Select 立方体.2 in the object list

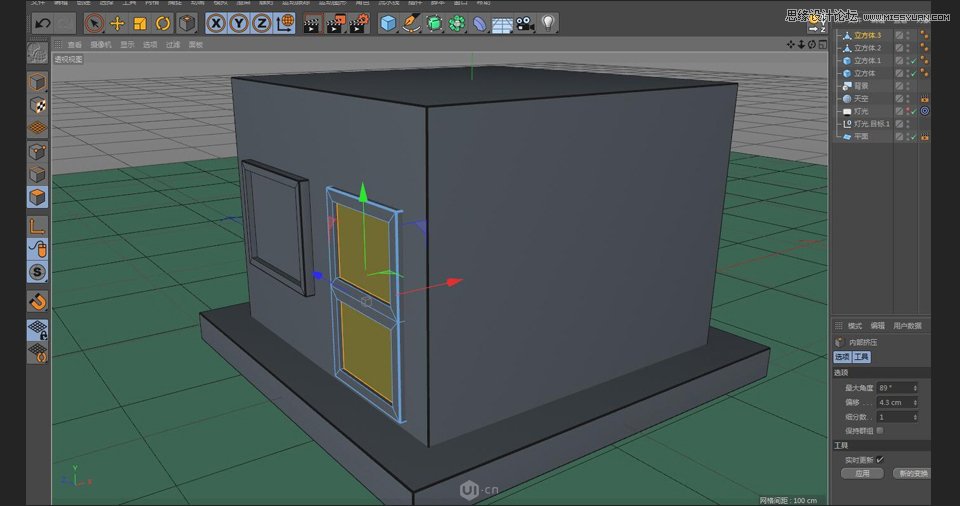[x=868, y=48]
